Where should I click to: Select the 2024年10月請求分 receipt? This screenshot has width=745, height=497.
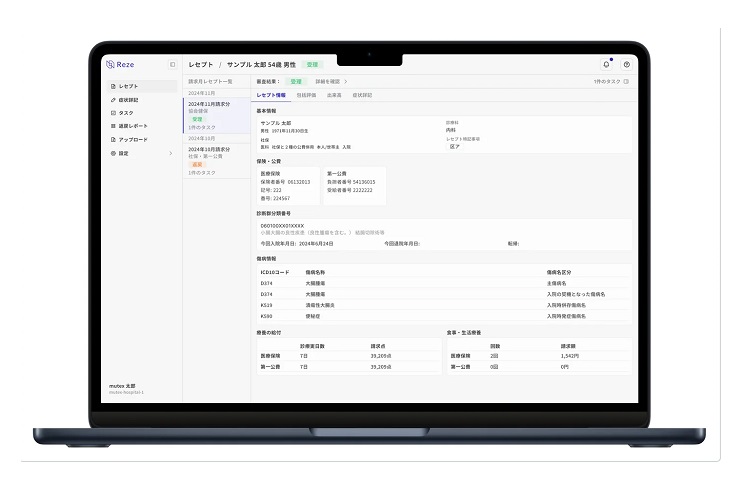(x=209, y=149)
